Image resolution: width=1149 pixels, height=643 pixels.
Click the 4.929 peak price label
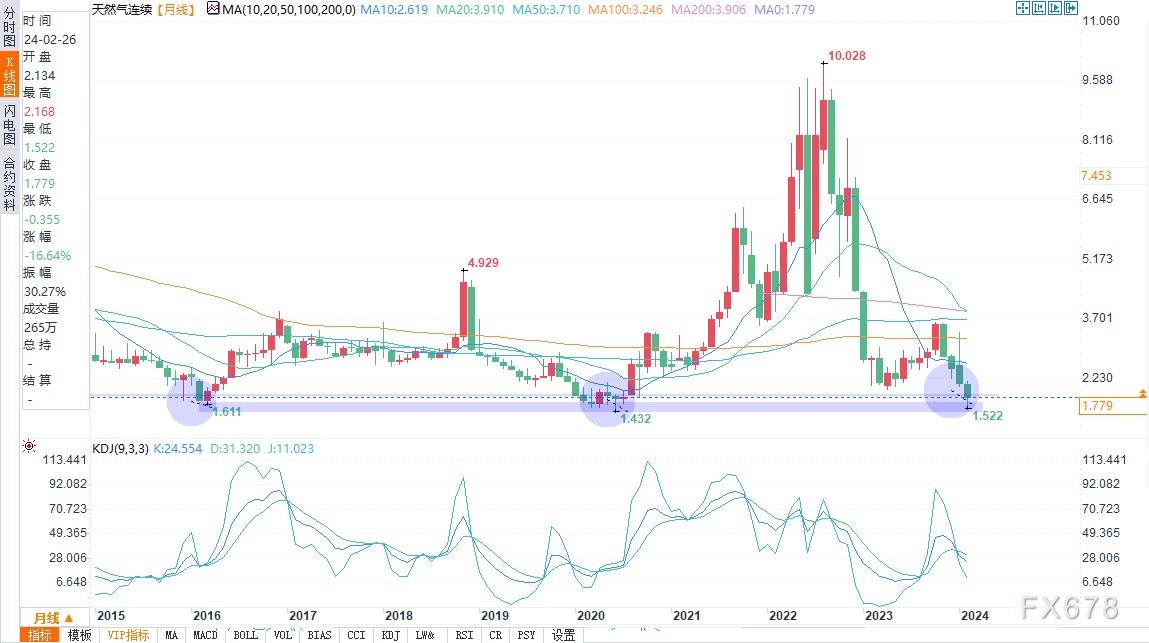[x=483, y=262]
